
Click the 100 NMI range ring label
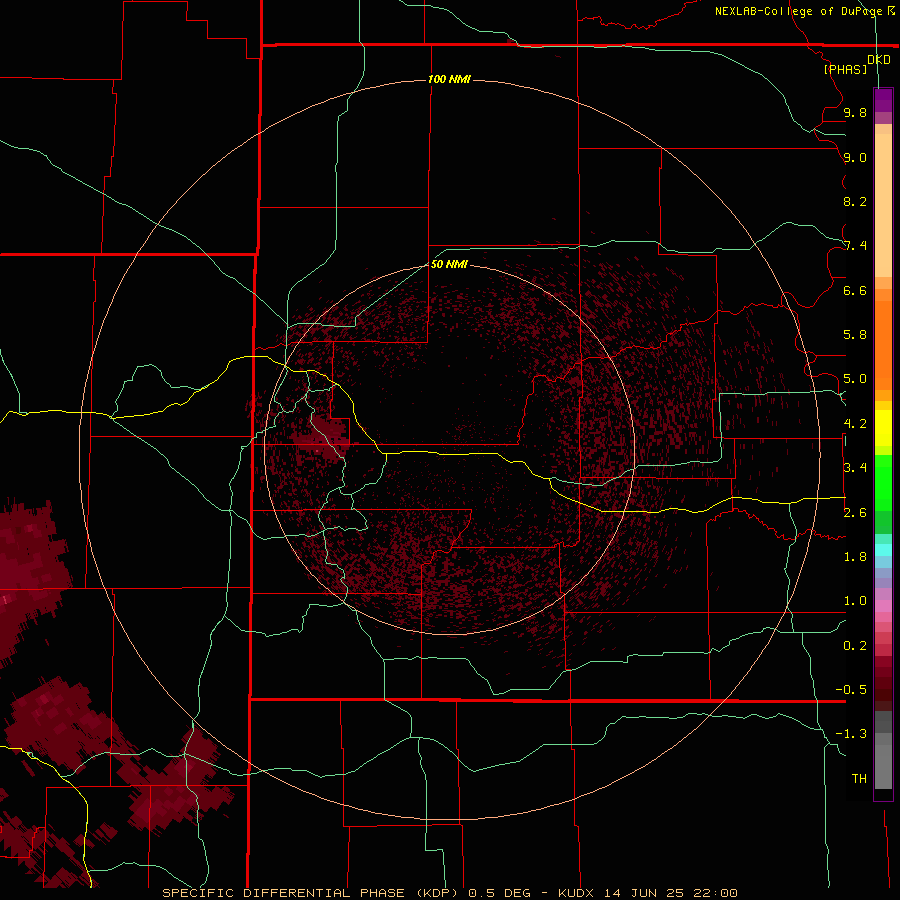click(449, 79)
